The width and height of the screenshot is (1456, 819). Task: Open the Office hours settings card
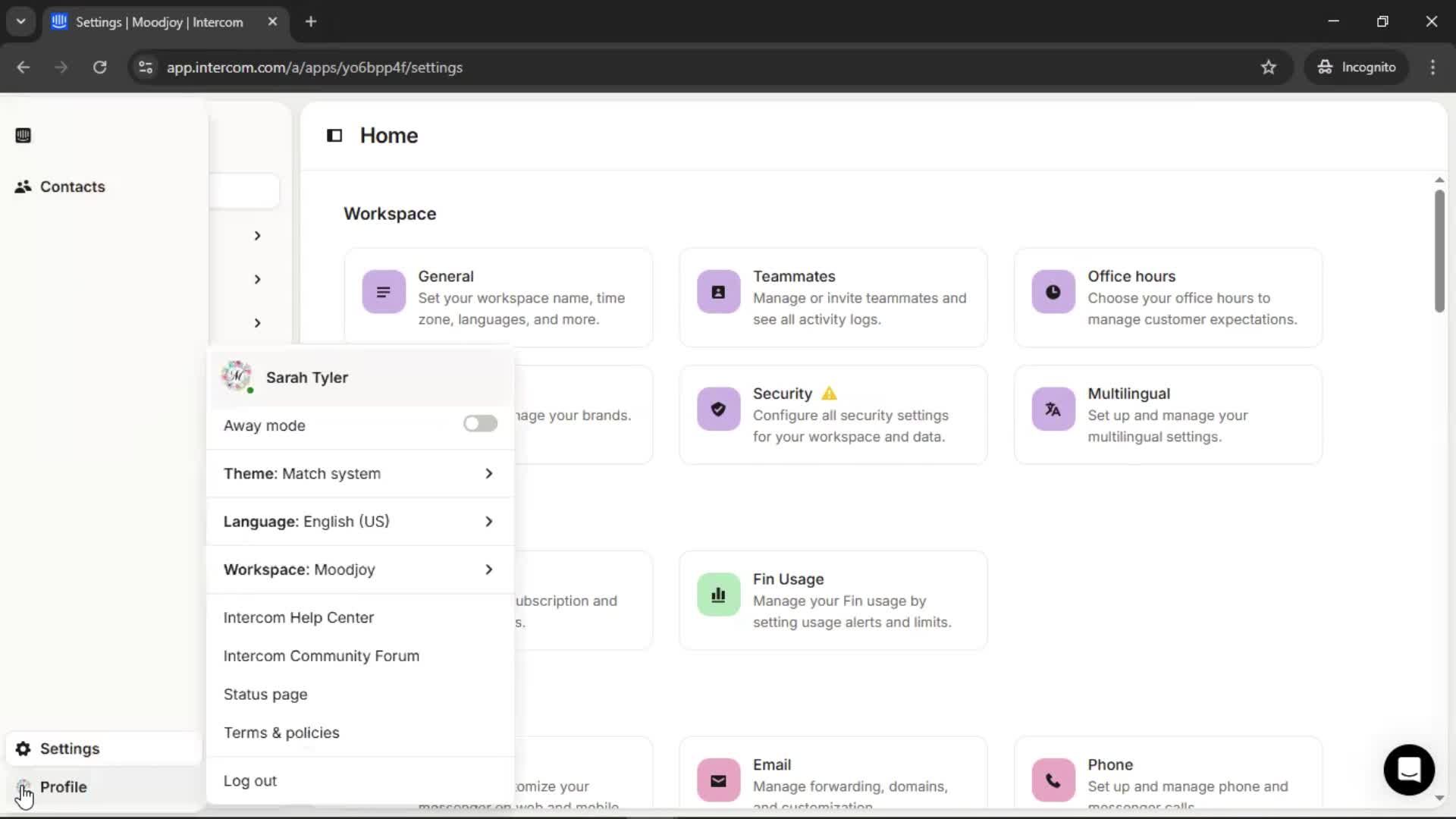tap(1169, 298)
